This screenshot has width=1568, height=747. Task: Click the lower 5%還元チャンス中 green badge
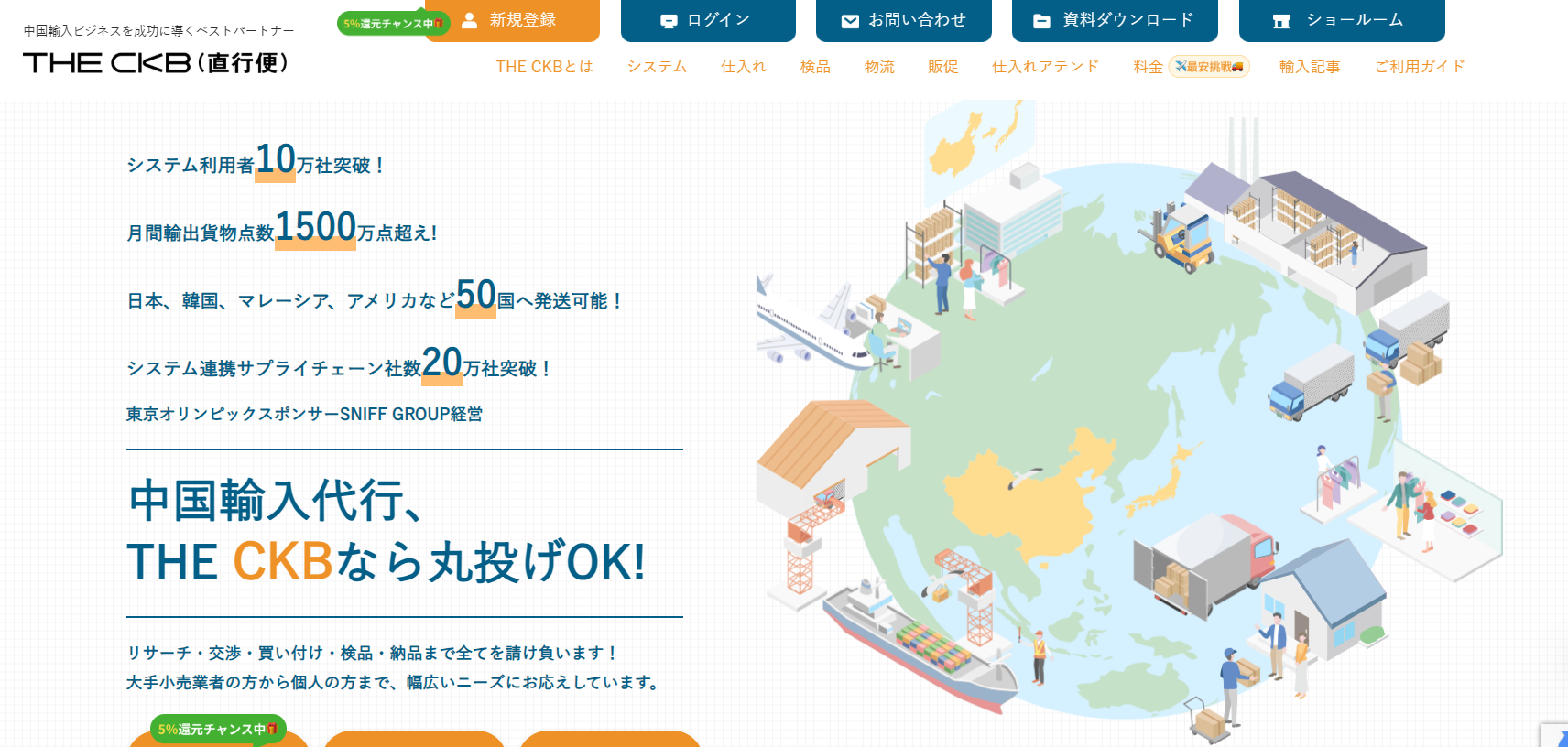point(218,729)
